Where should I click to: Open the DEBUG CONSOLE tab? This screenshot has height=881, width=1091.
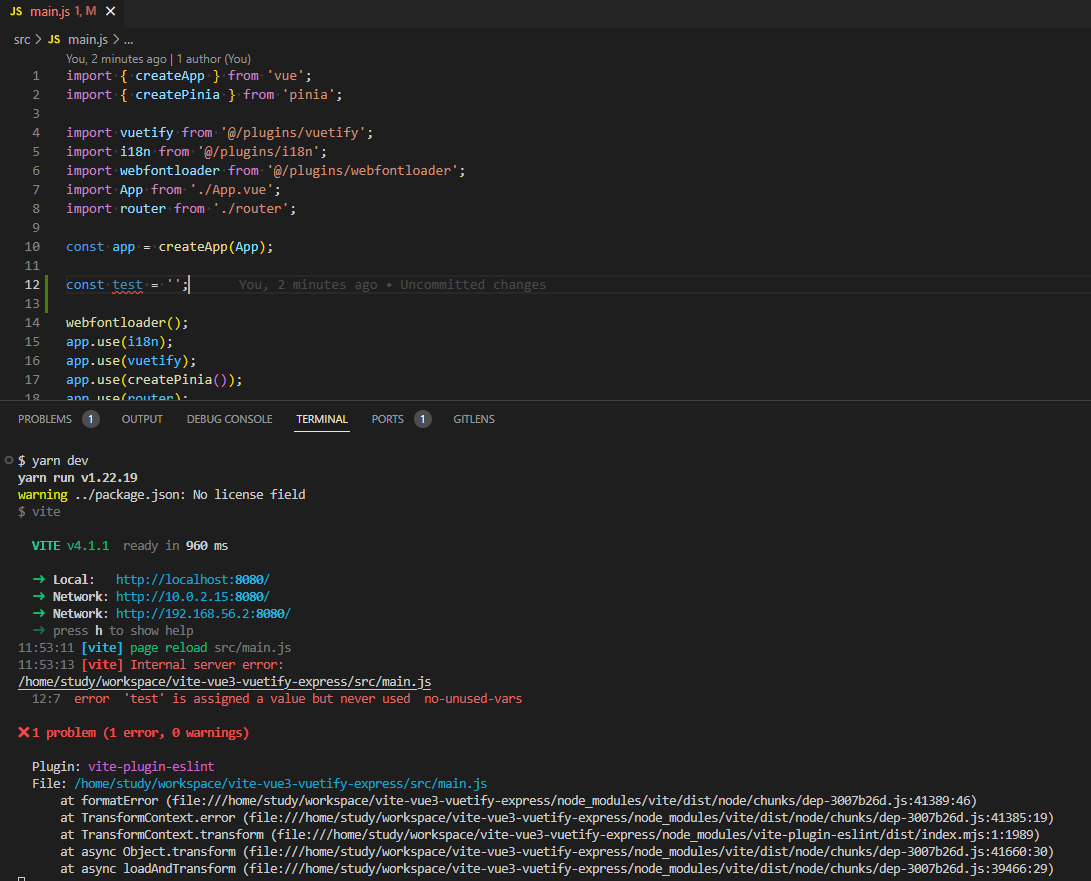click(x=229, y=419)
